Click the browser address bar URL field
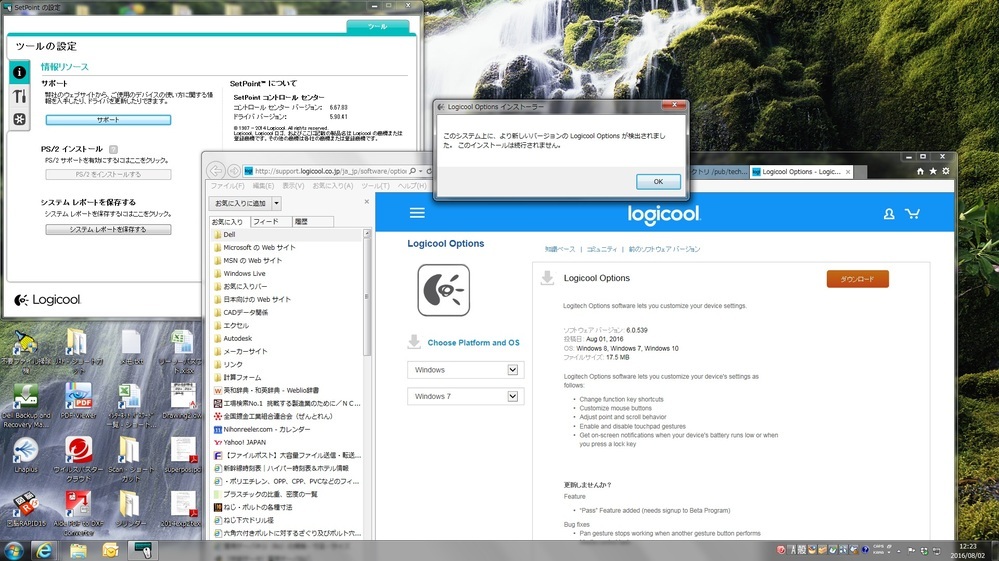 click(331, 171)
